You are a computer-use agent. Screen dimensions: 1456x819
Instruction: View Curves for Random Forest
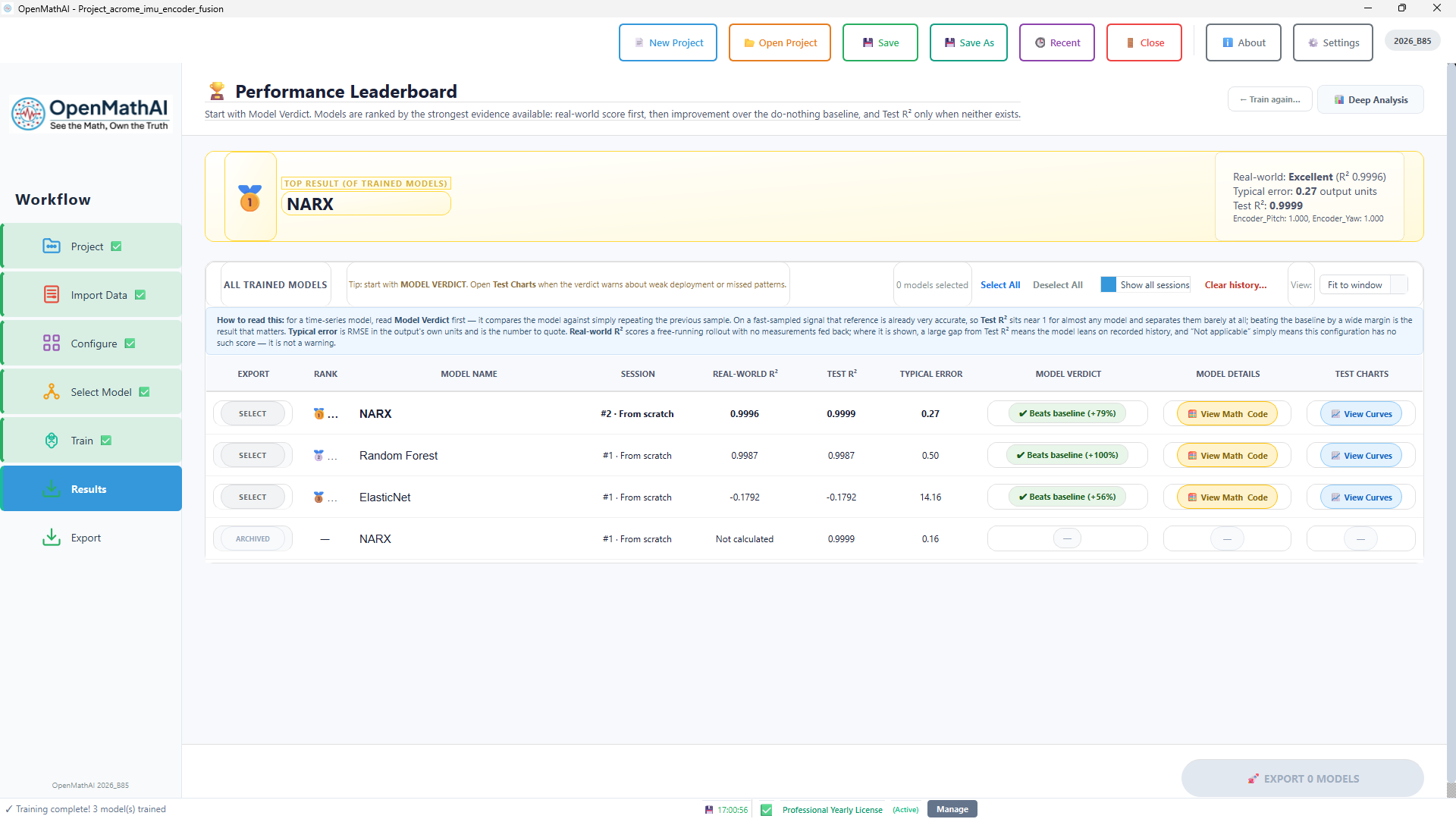[1361, 455]
